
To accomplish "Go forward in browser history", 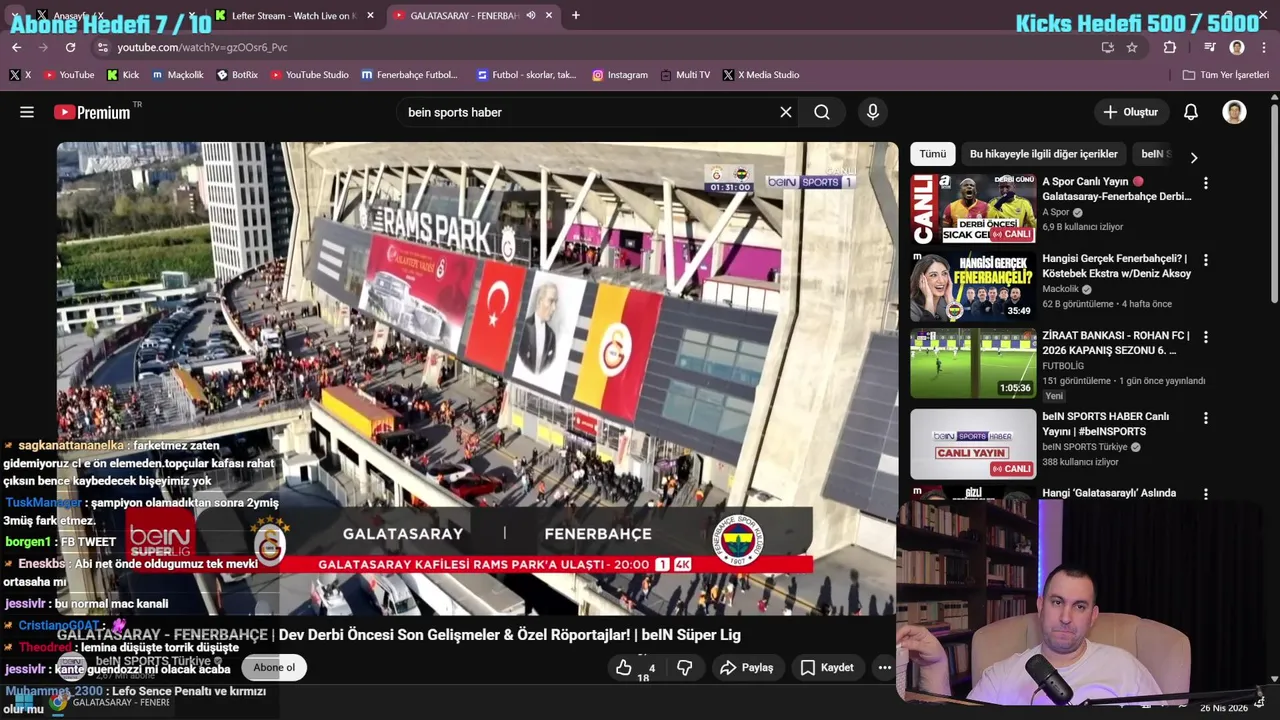I will 43,47.
